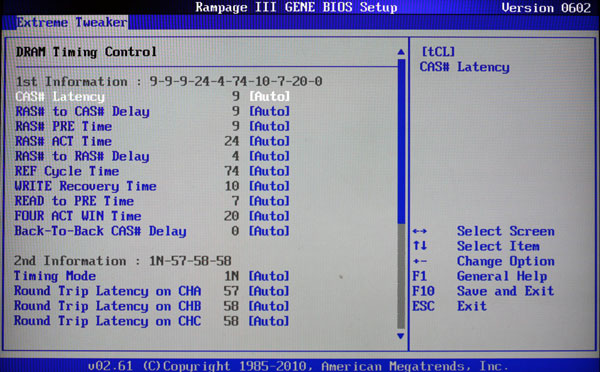The height and width of the screenshot is (372, 600).
Task: Select the CAS# Latency setting row
Action: point(152,96)
